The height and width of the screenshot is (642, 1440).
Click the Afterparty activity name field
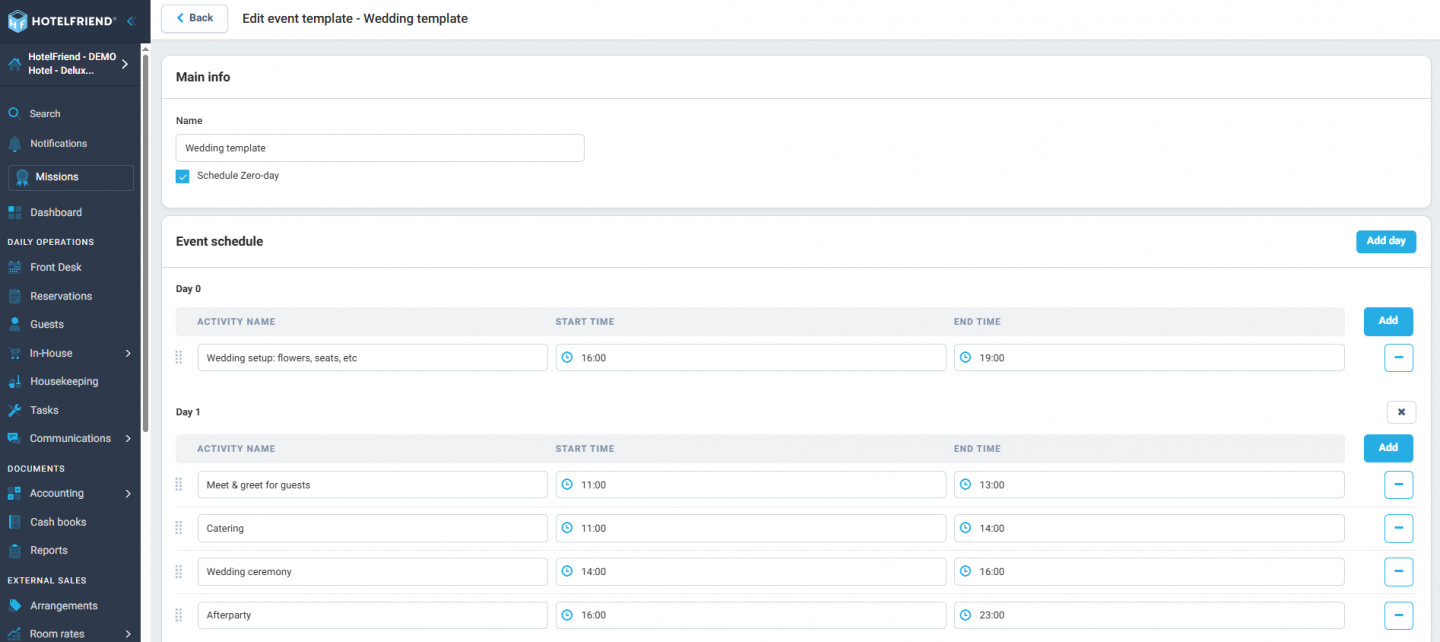point(372,615)
